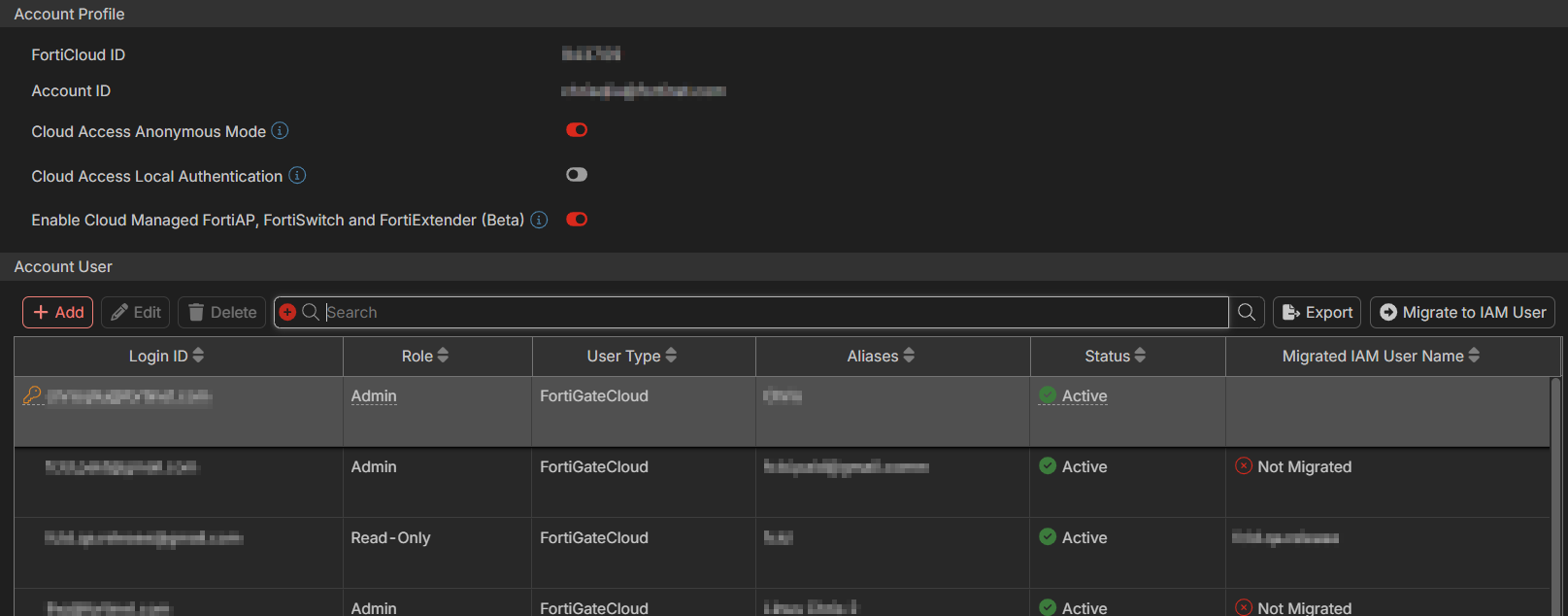Sort by Aliases column header
The width and height of the screenshot is (1568, 616).
click(881, 356)
